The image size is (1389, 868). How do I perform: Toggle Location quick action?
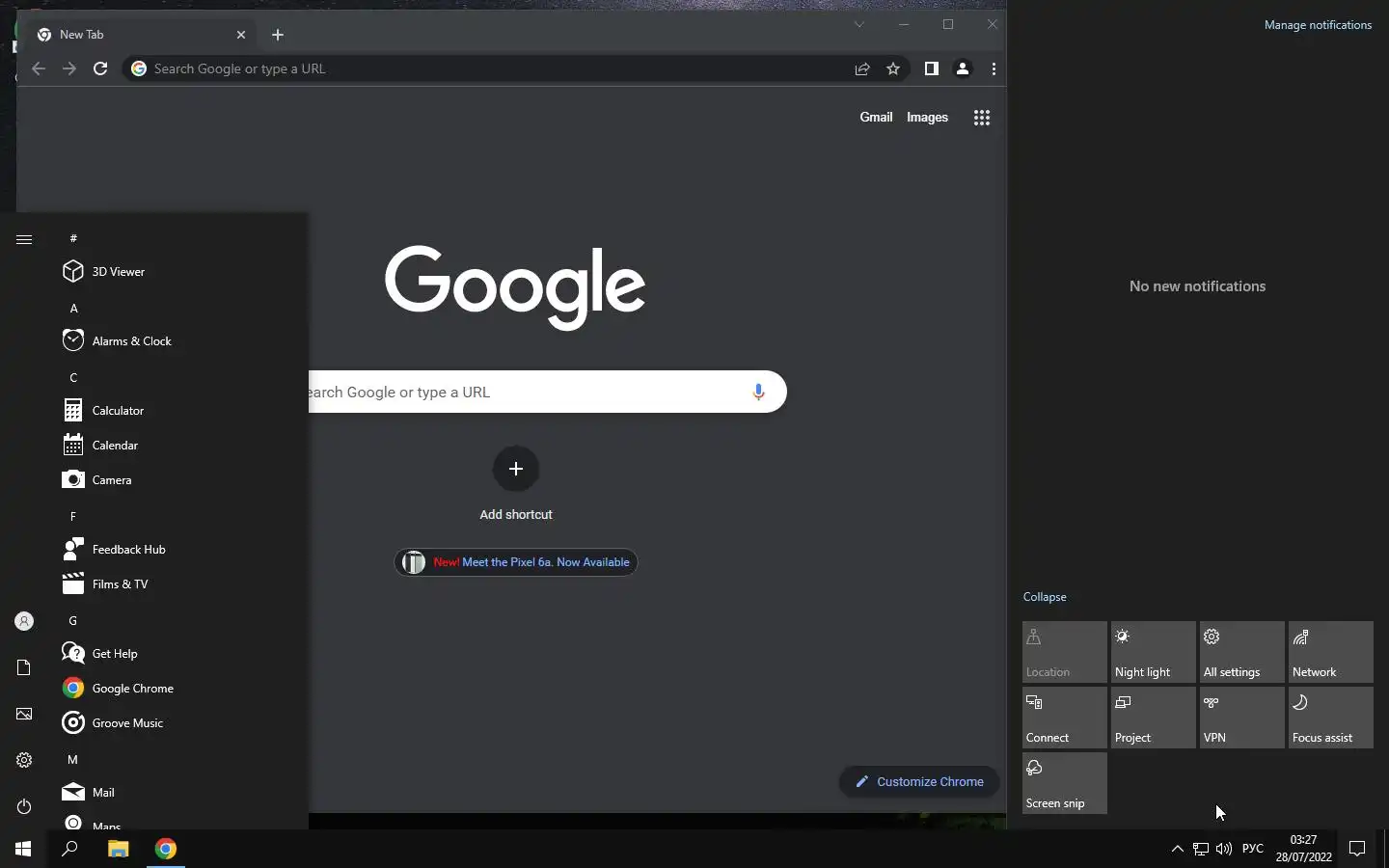coord(1065,652)
